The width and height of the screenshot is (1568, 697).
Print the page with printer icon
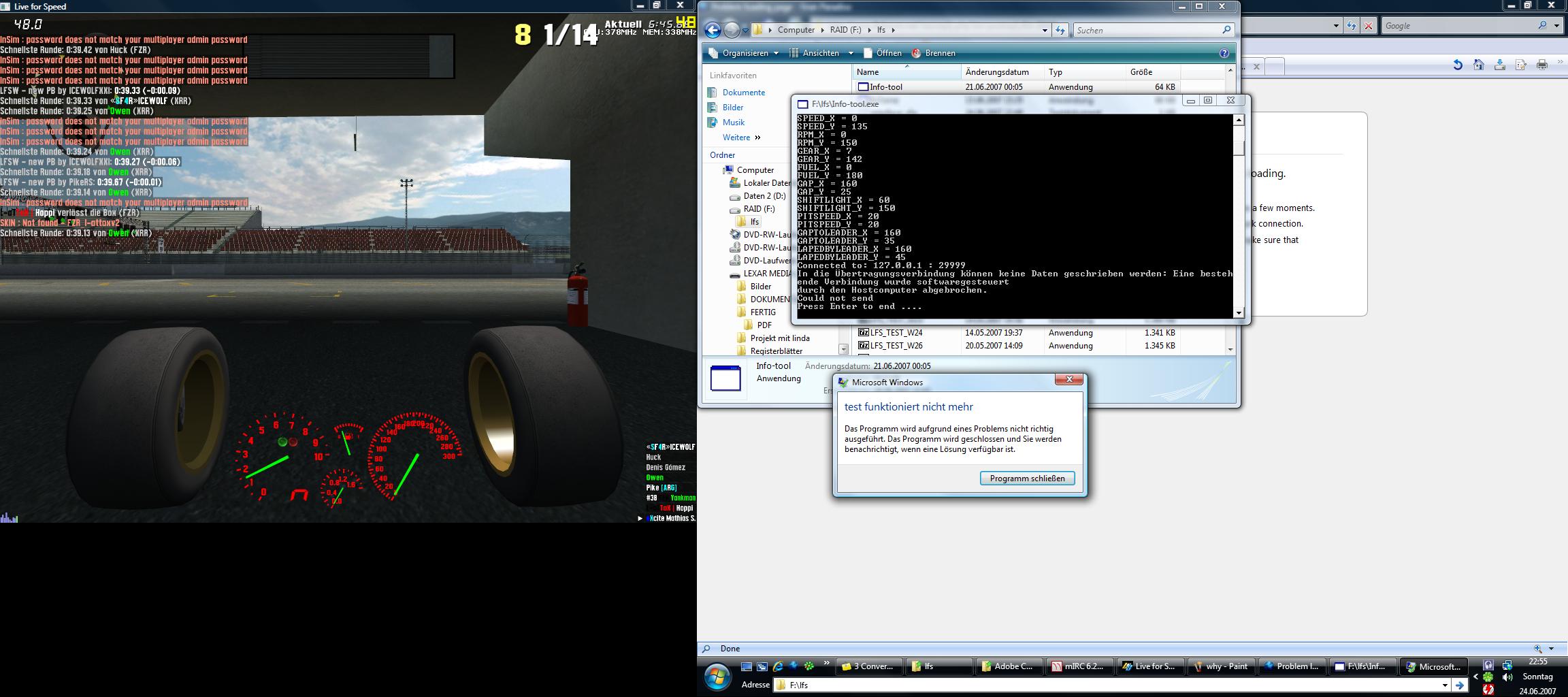[x=1542, y=65]
